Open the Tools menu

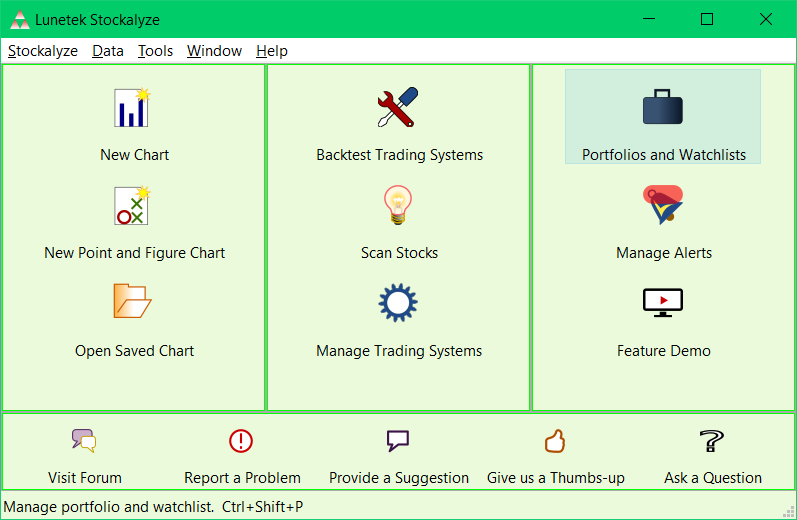(156, 51)
